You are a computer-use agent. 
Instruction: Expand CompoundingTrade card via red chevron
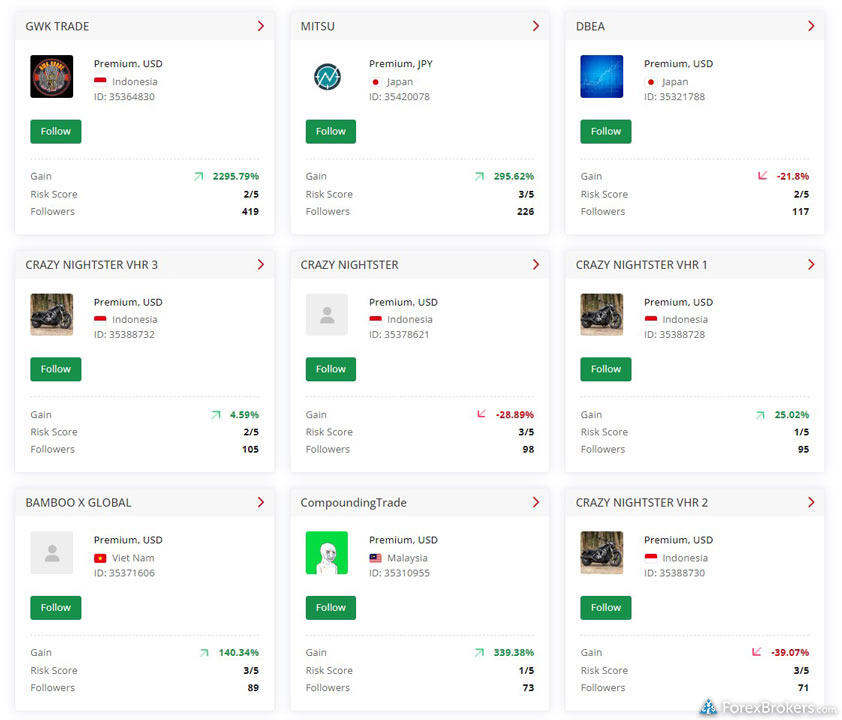pos(536,502)
